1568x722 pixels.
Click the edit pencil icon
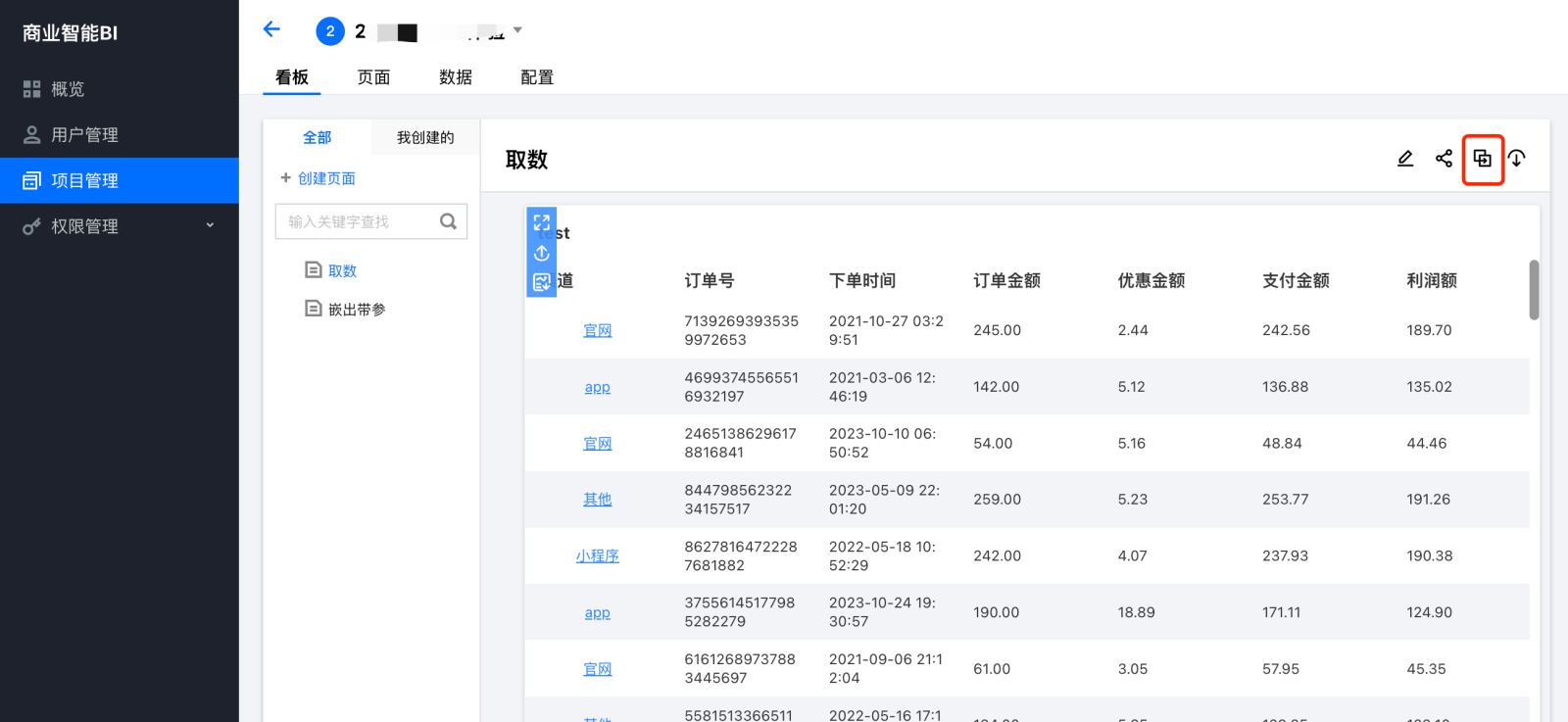(x=1404, y=159)
